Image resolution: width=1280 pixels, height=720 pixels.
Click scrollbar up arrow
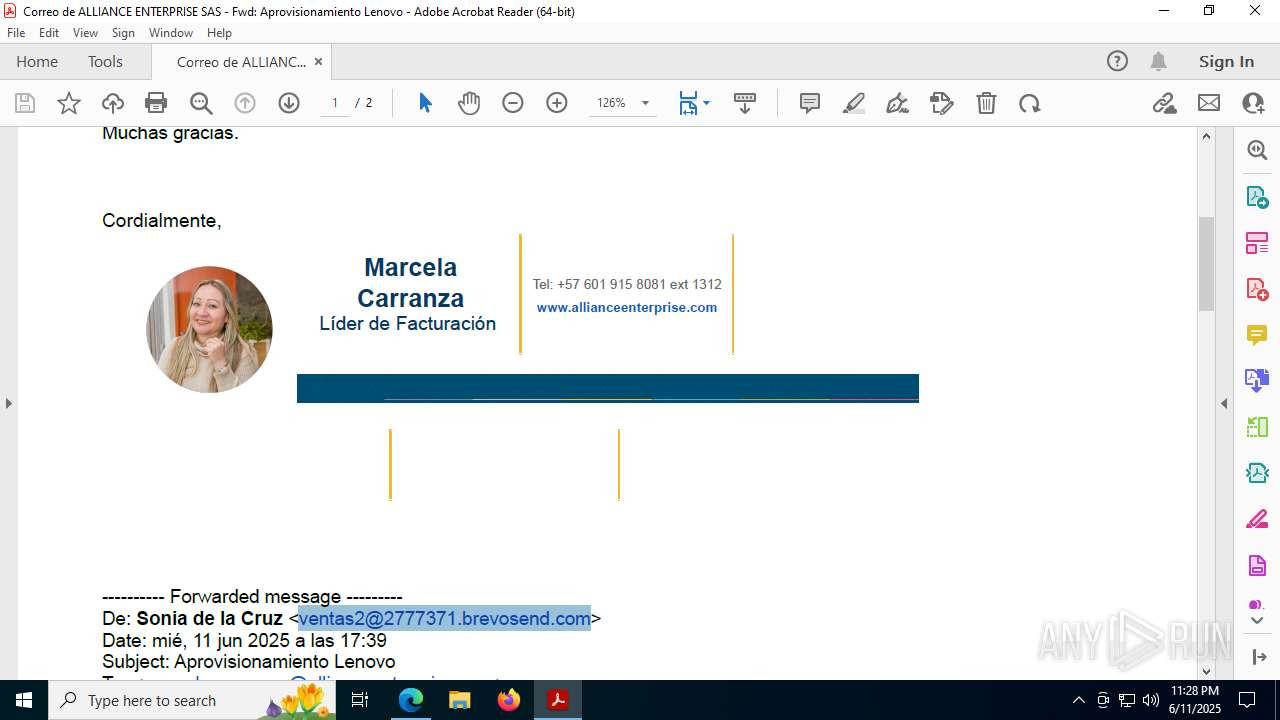1206,136
